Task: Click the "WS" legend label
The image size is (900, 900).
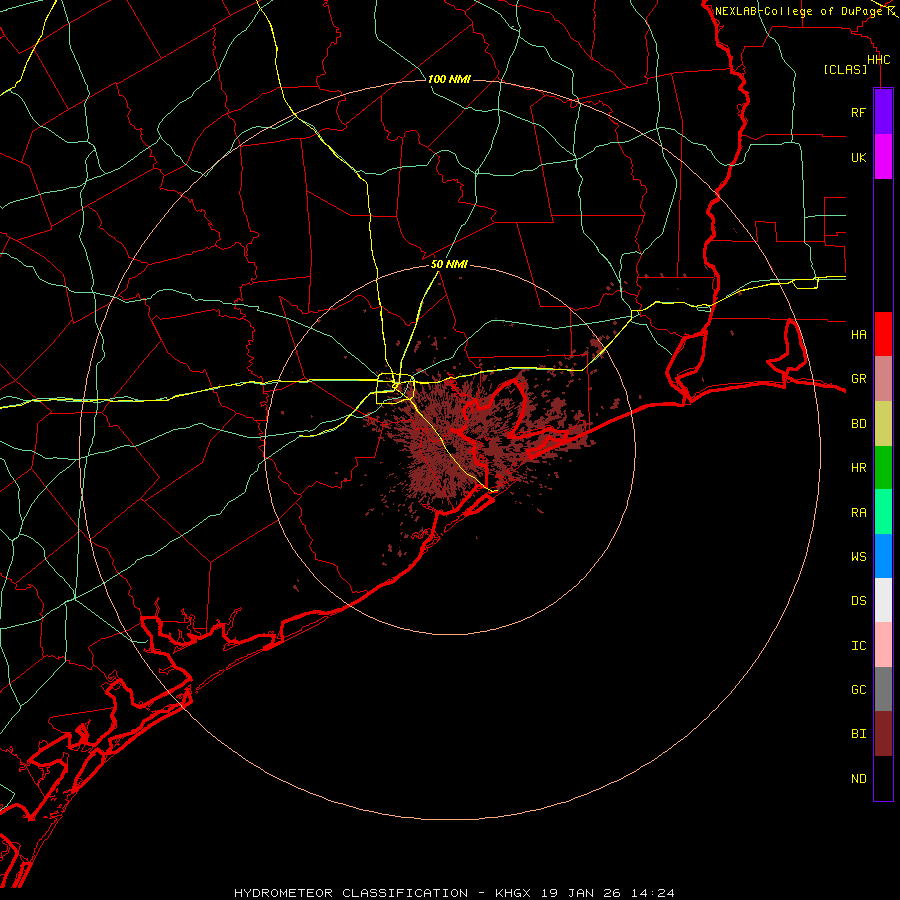Action: click(858, 557)
